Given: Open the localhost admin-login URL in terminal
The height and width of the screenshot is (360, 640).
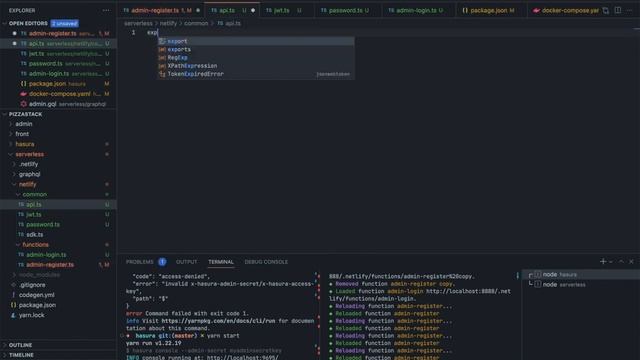Looking at the screenshot, I should click(x=420, y=295).
